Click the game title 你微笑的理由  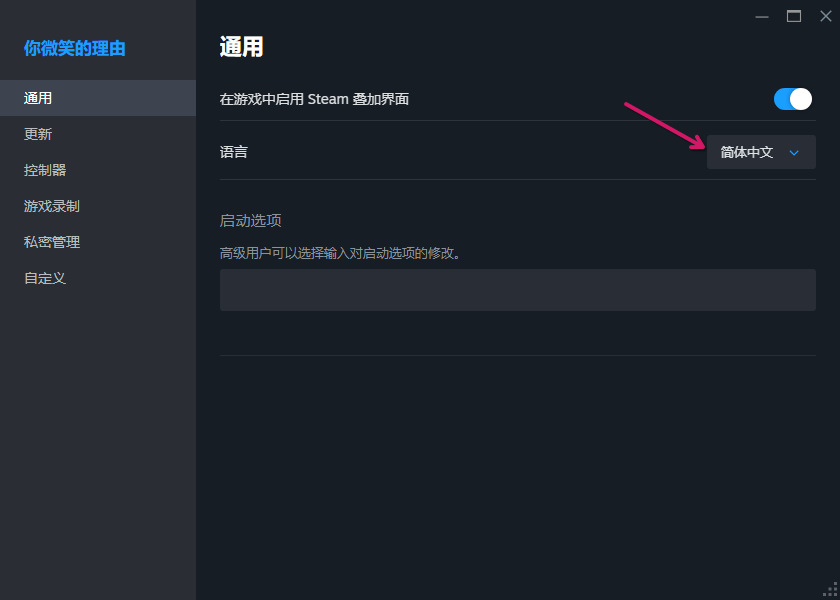coord(75,48)
